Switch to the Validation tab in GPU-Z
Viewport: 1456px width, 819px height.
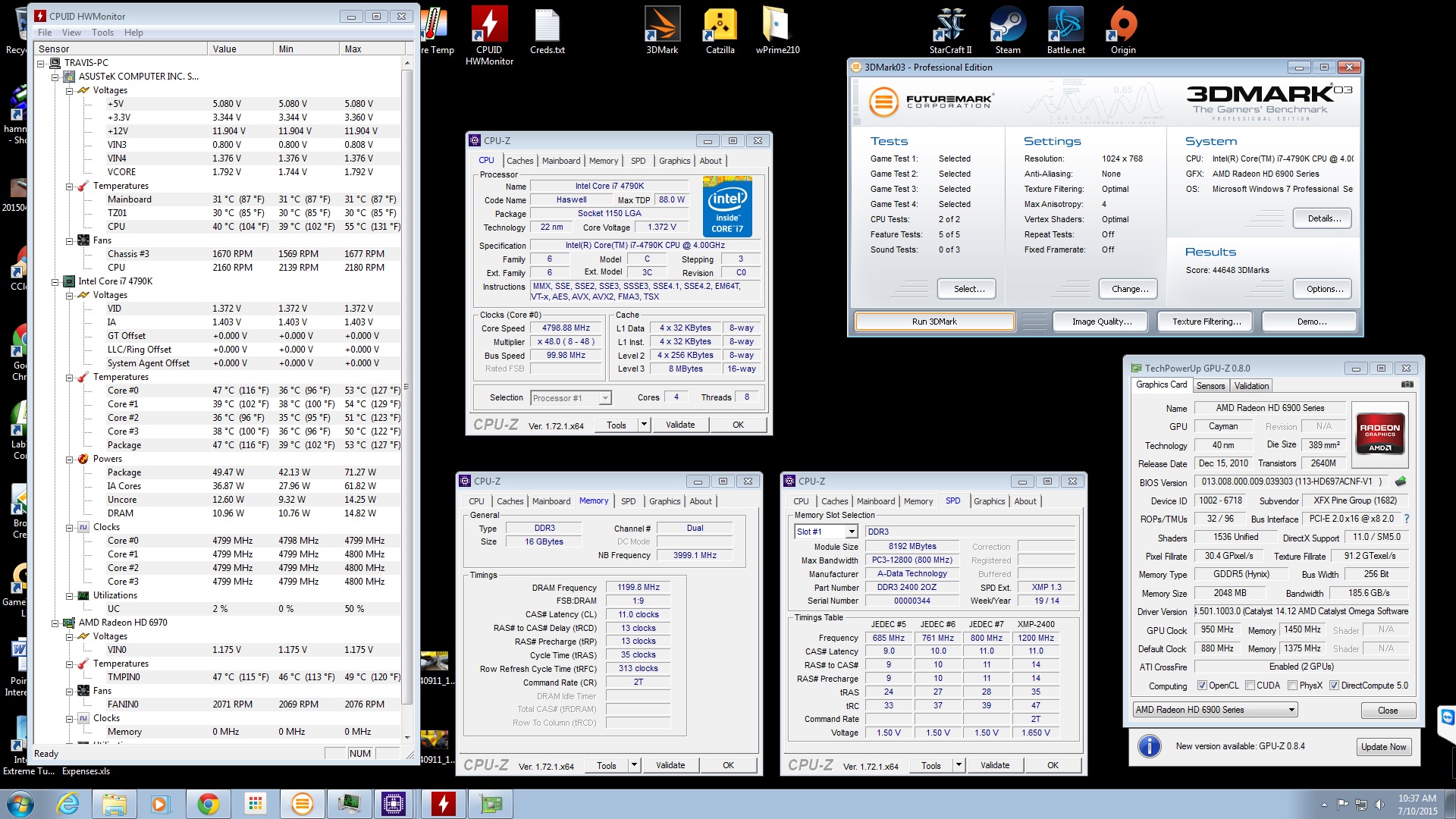(x=1251, y=386)
